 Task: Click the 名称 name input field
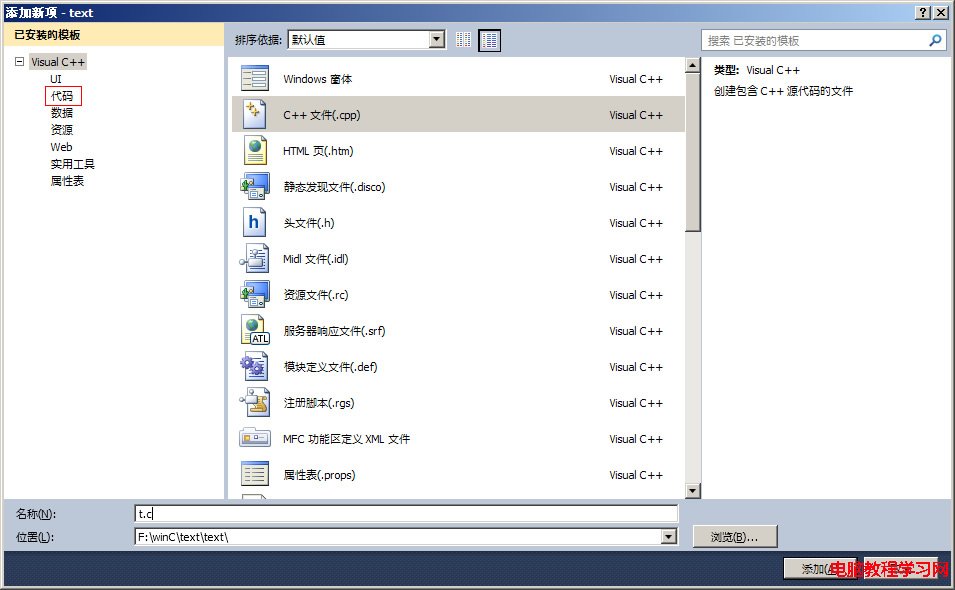[406, 514]
